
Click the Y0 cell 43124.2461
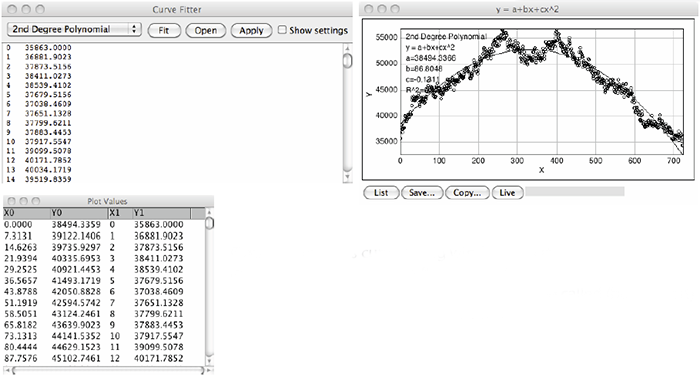pos(76,313)
